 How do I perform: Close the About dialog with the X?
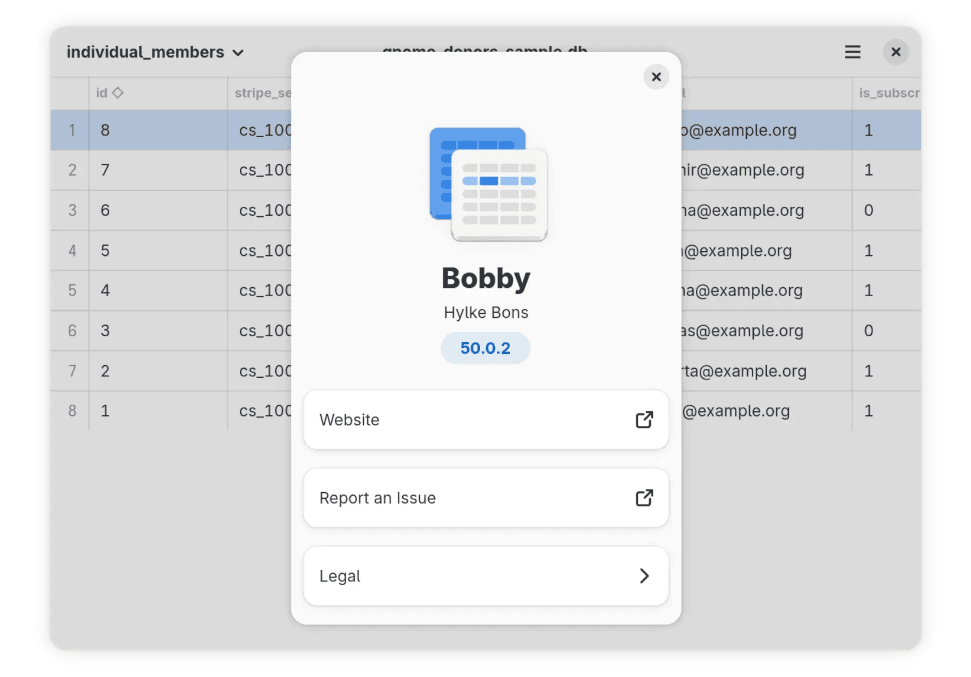(656, 77)
